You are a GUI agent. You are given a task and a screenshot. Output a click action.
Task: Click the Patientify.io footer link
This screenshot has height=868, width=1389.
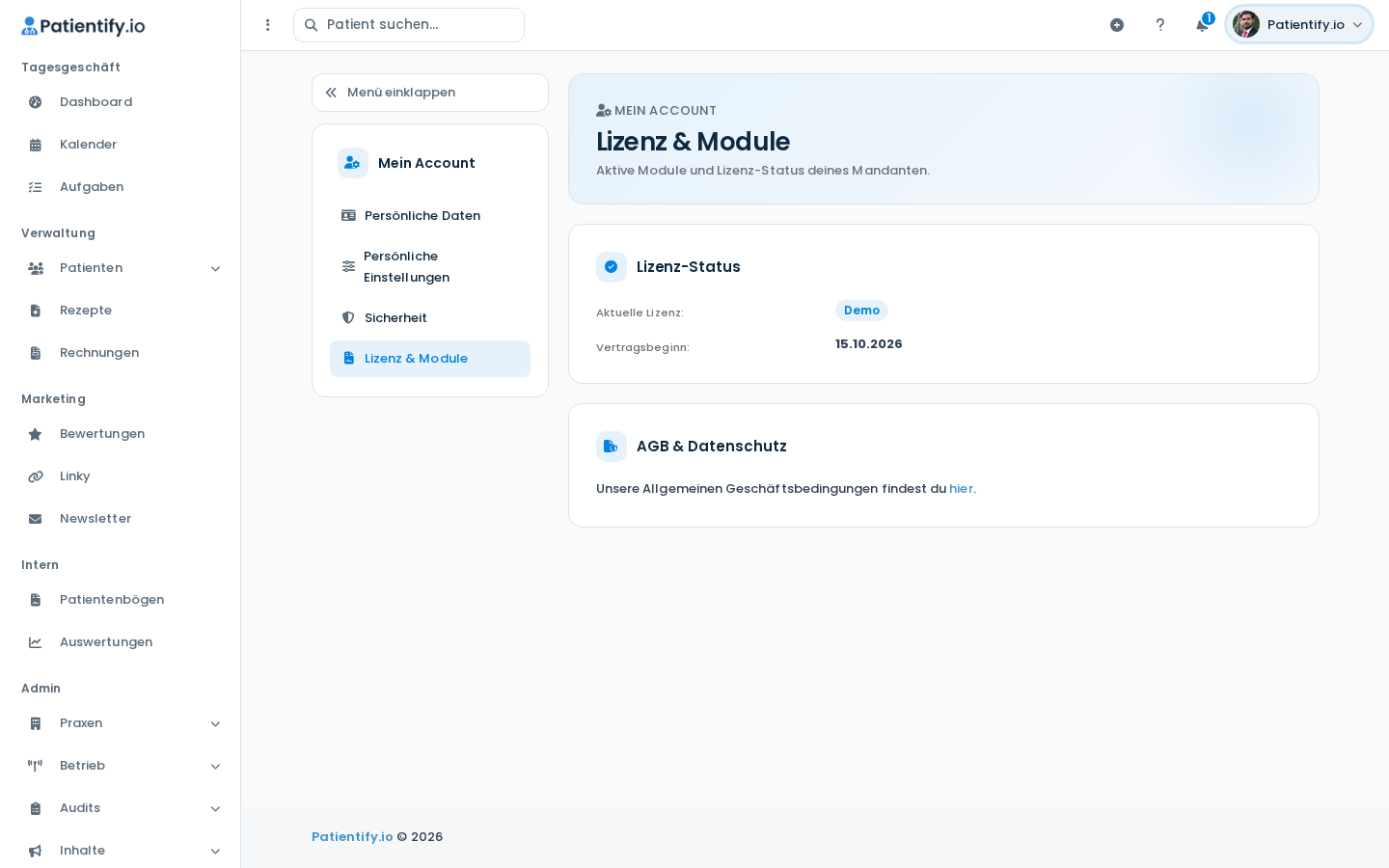pos(352,837)
